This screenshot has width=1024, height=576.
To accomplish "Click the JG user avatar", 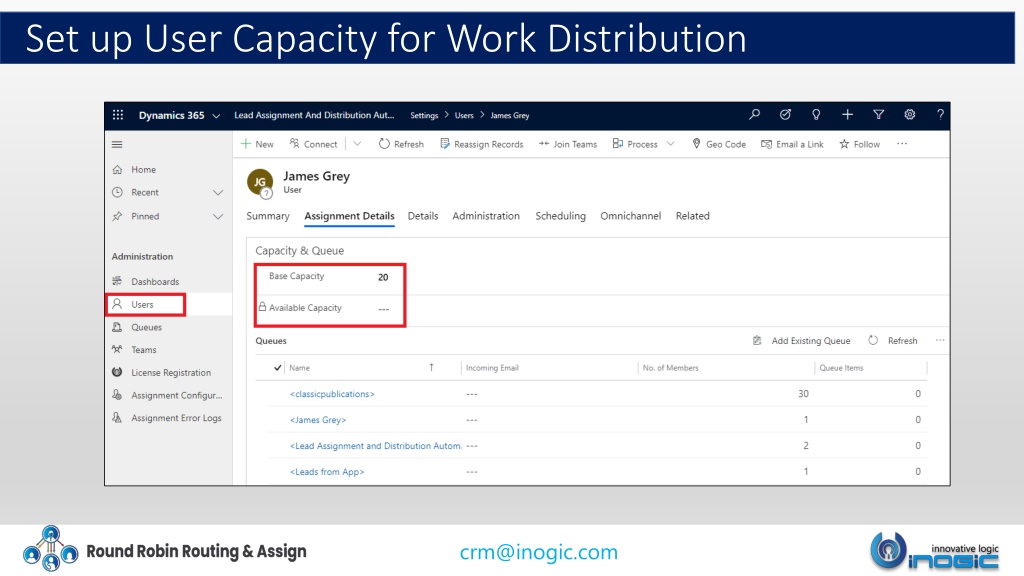I will (260, 182).
